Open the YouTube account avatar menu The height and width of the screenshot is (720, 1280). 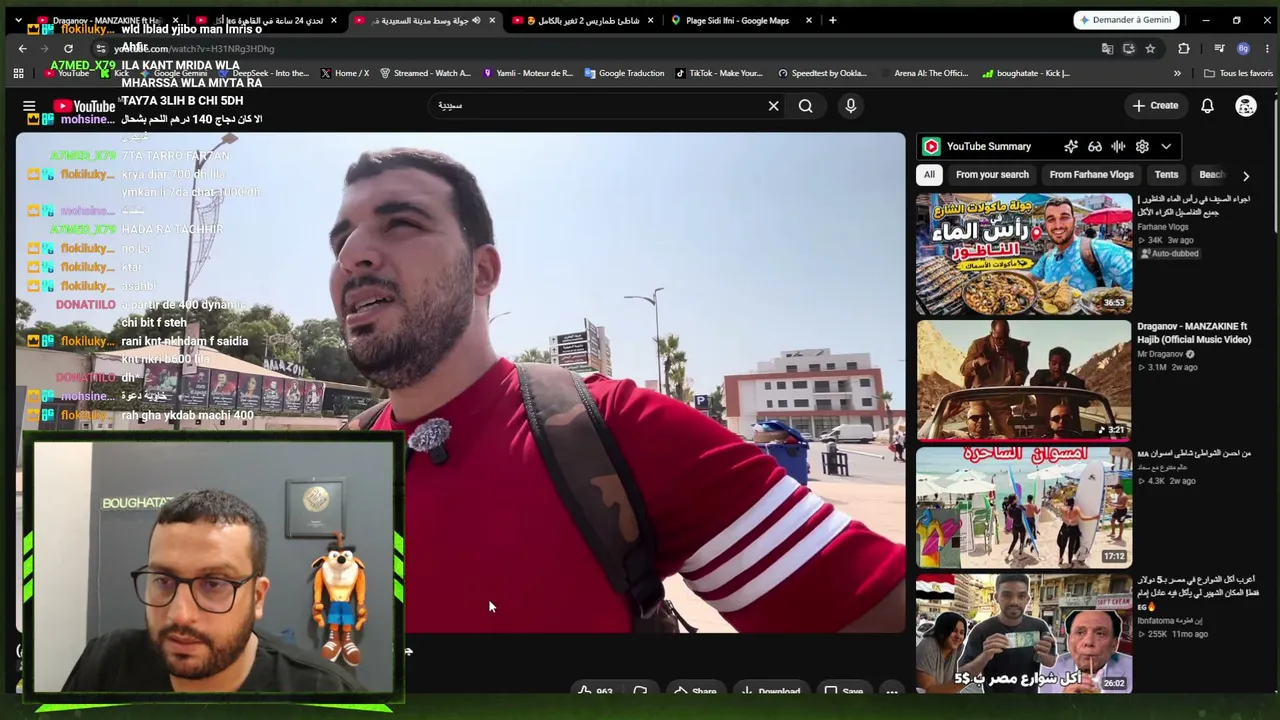[x=1246, y=106]
